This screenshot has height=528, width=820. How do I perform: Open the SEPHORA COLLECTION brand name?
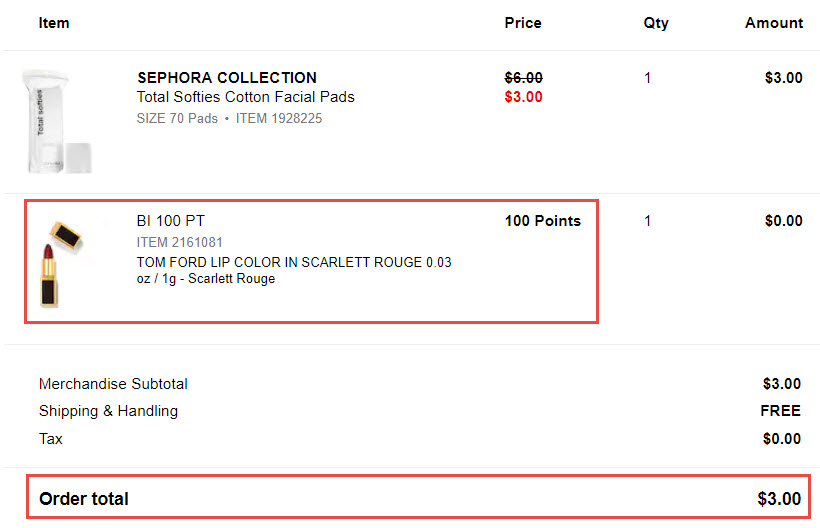click(x=227, y=78)
